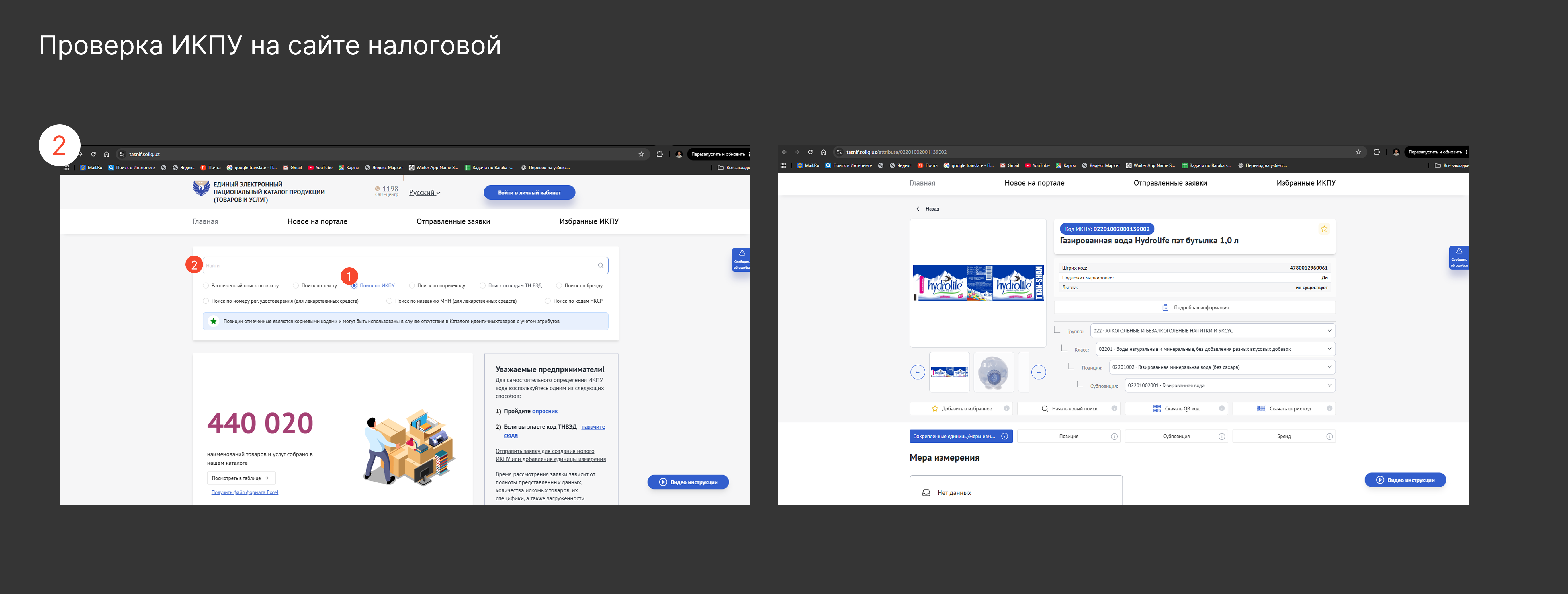Select the round water bottle thumbnail image
This screenshot has width=1568, height=594.
point(993,372)
